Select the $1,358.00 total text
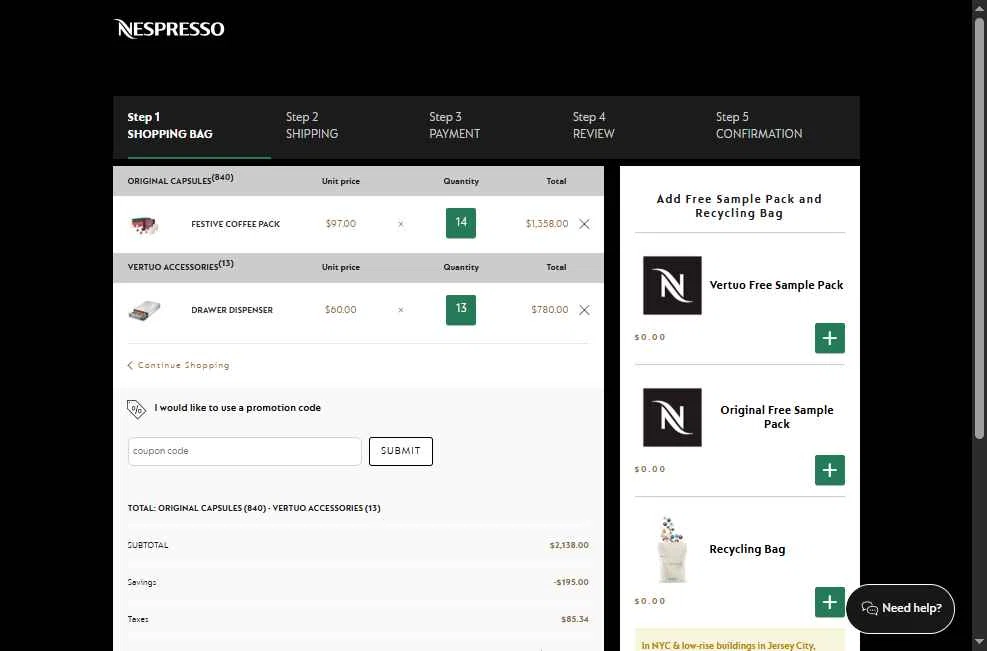Image resolution: width=987 pixels, height=651 pixels. pyautogui.click(x=547, y=224)
